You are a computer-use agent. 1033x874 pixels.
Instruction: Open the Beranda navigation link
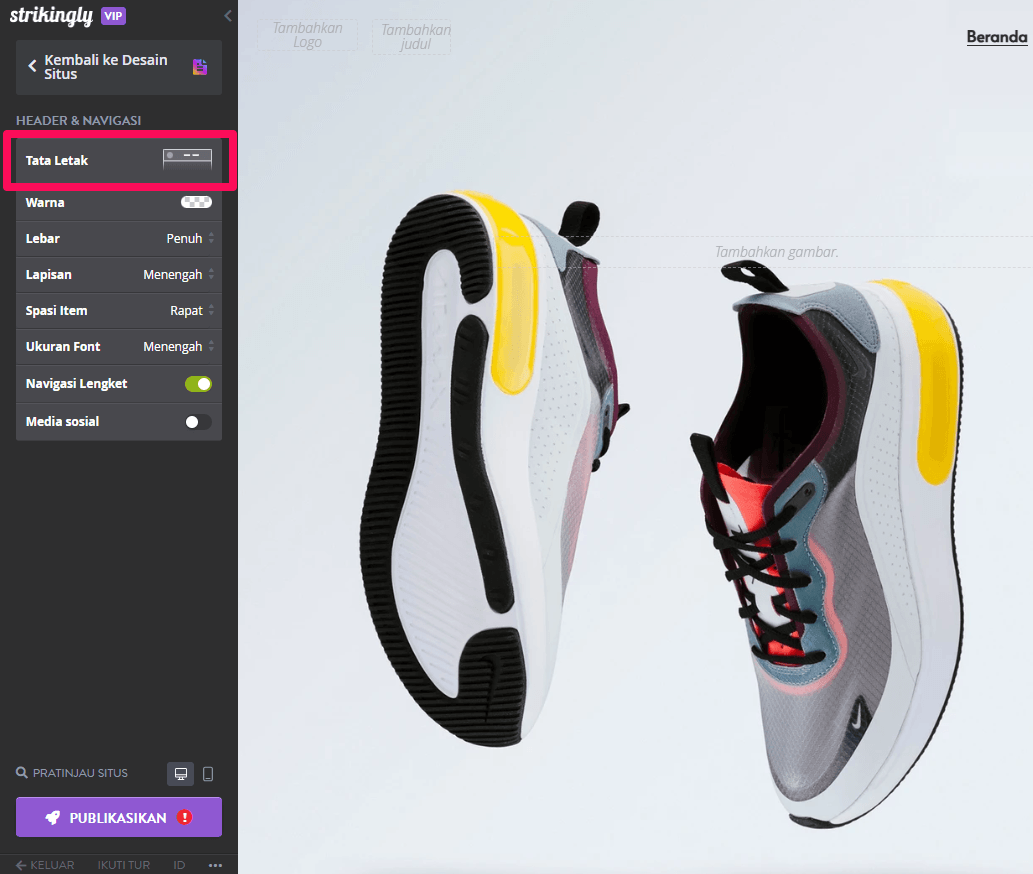tap(997, 37)
